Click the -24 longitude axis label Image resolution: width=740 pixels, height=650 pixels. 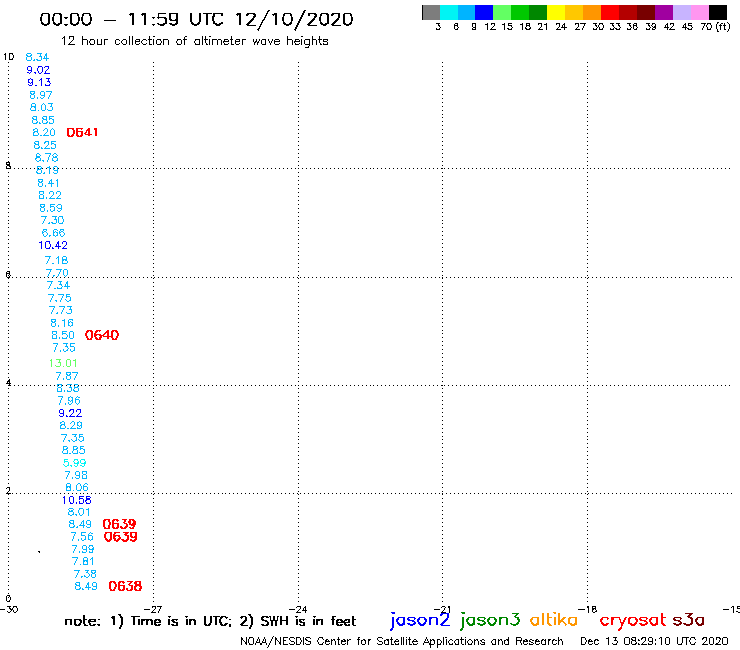298,610
